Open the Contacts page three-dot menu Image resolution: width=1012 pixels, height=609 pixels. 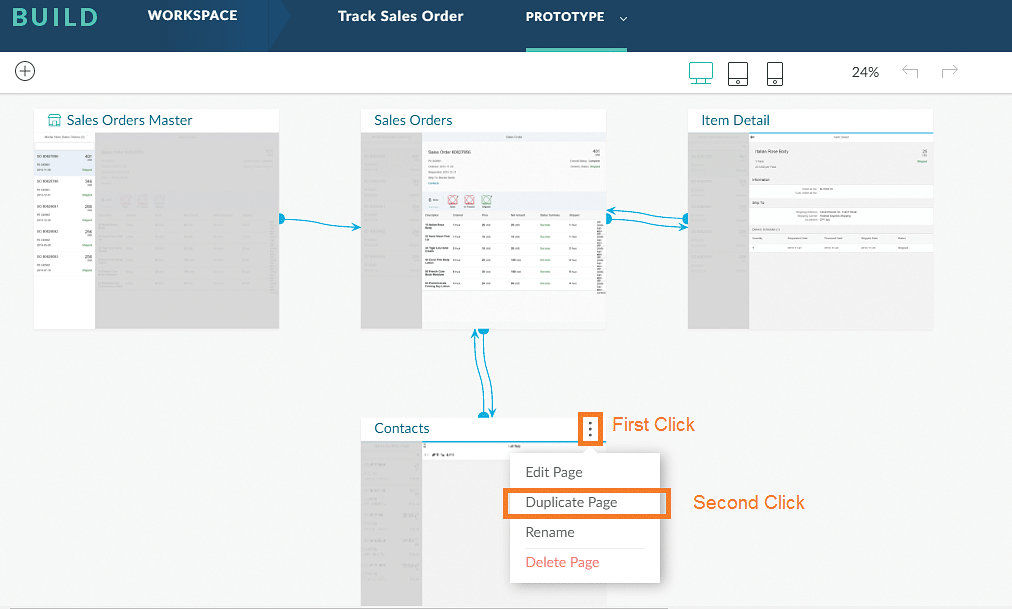[x=591, y=429]
